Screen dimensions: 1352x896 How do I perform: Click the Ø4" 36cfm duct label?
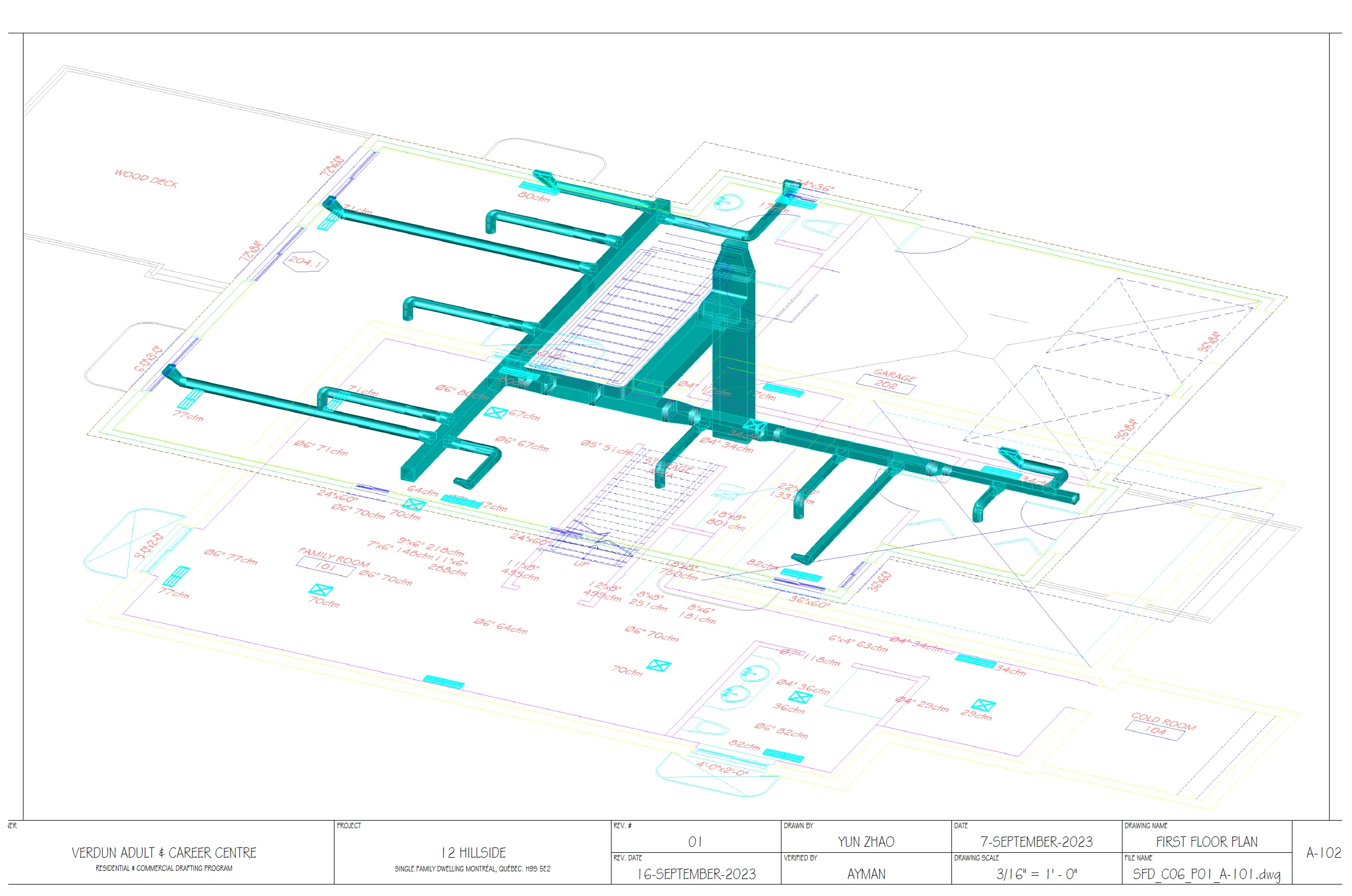pos(803,686)
